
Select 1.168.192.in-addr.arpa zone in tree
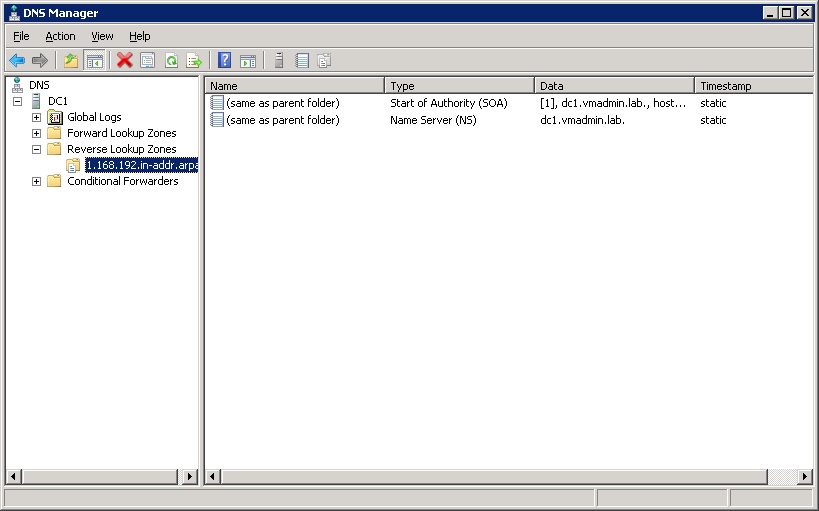[142, 165]
